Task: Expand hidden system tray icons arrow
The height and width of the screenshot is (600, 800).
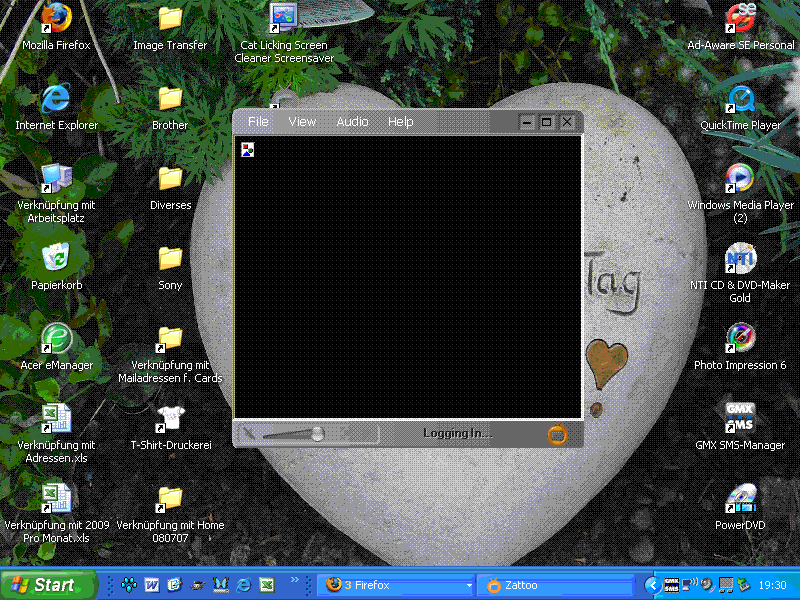Action: pyautogui.click(x=652, y=585)
